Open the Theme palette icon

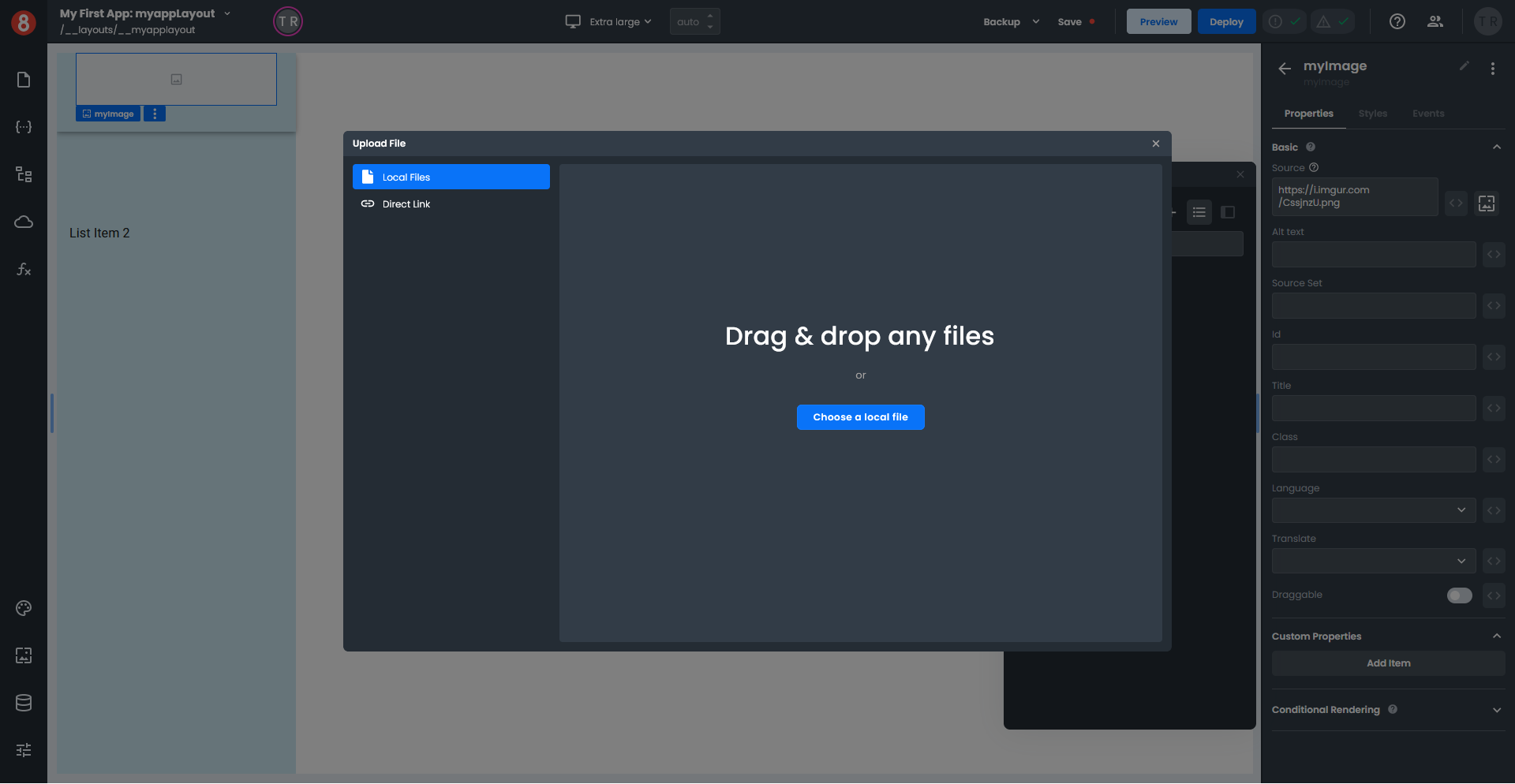(x=24, y=608)
